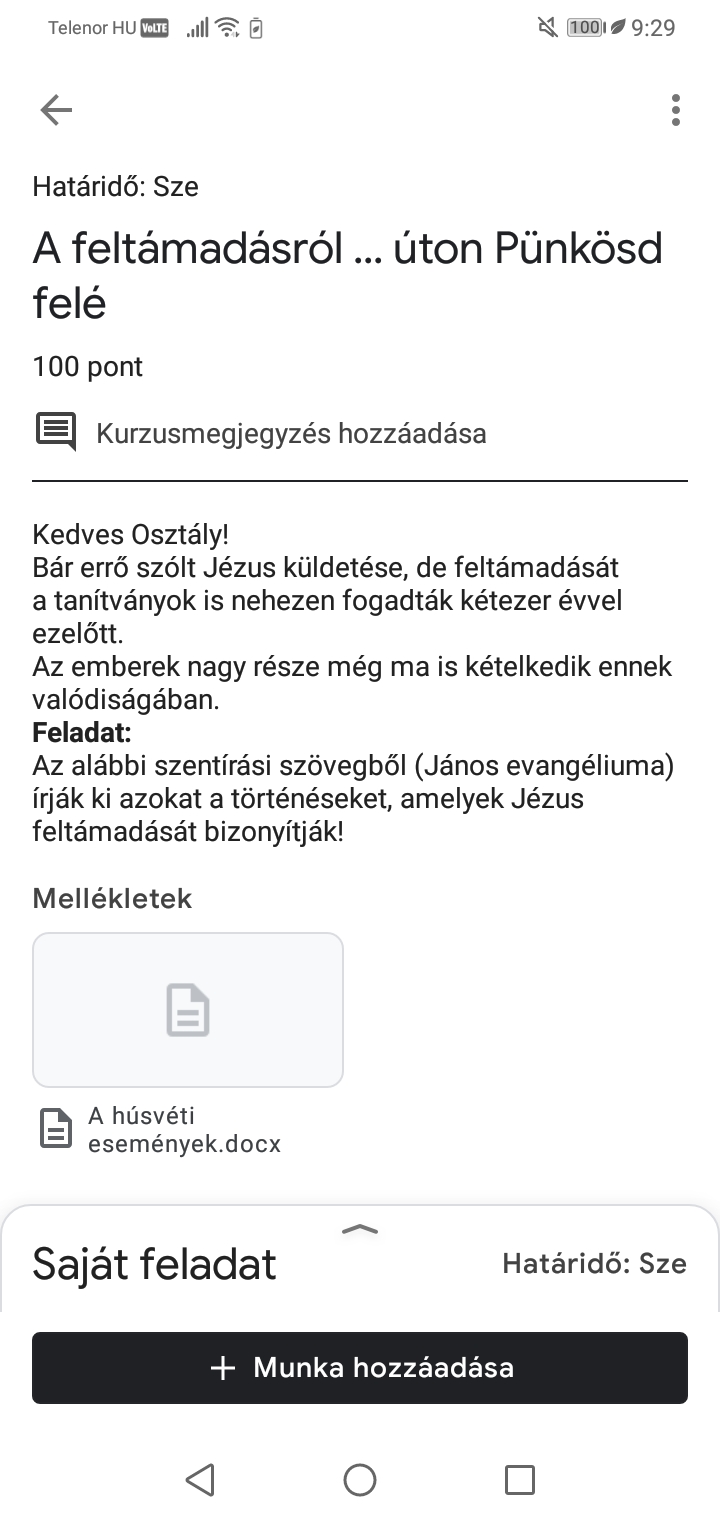Tap the document icon beside A húsvéti események.docx
Image resolution: width=720 pixels, height=1520 pixels.
coord(56,1128)
